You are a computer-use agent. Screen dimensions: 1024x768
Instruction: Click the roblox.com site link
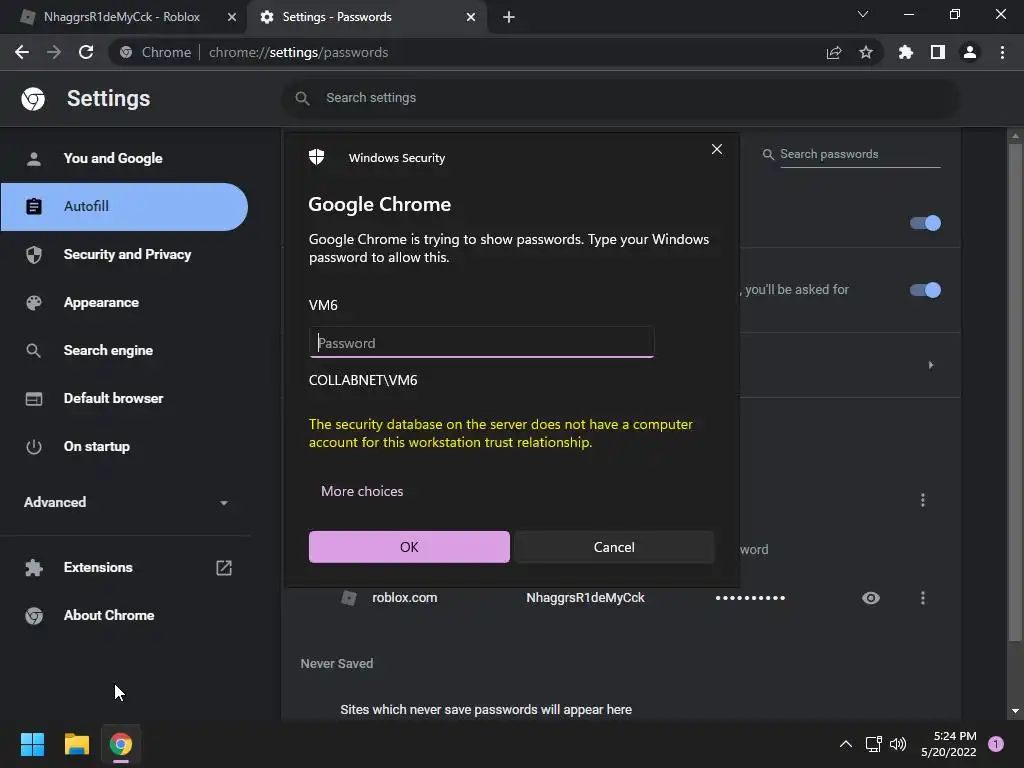click(404, 598)
